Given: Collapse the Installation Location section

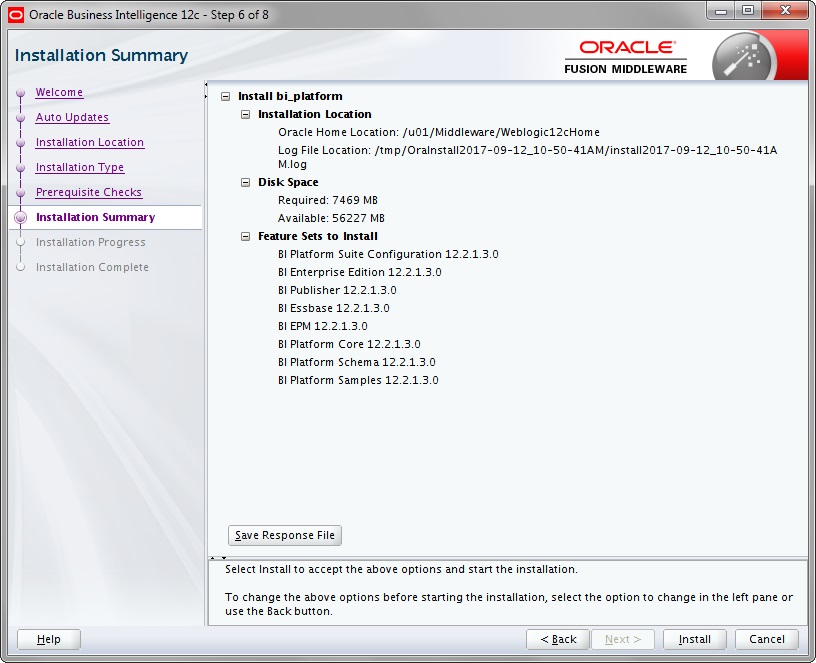Looking at the screenshot, I should pos(246,114).
